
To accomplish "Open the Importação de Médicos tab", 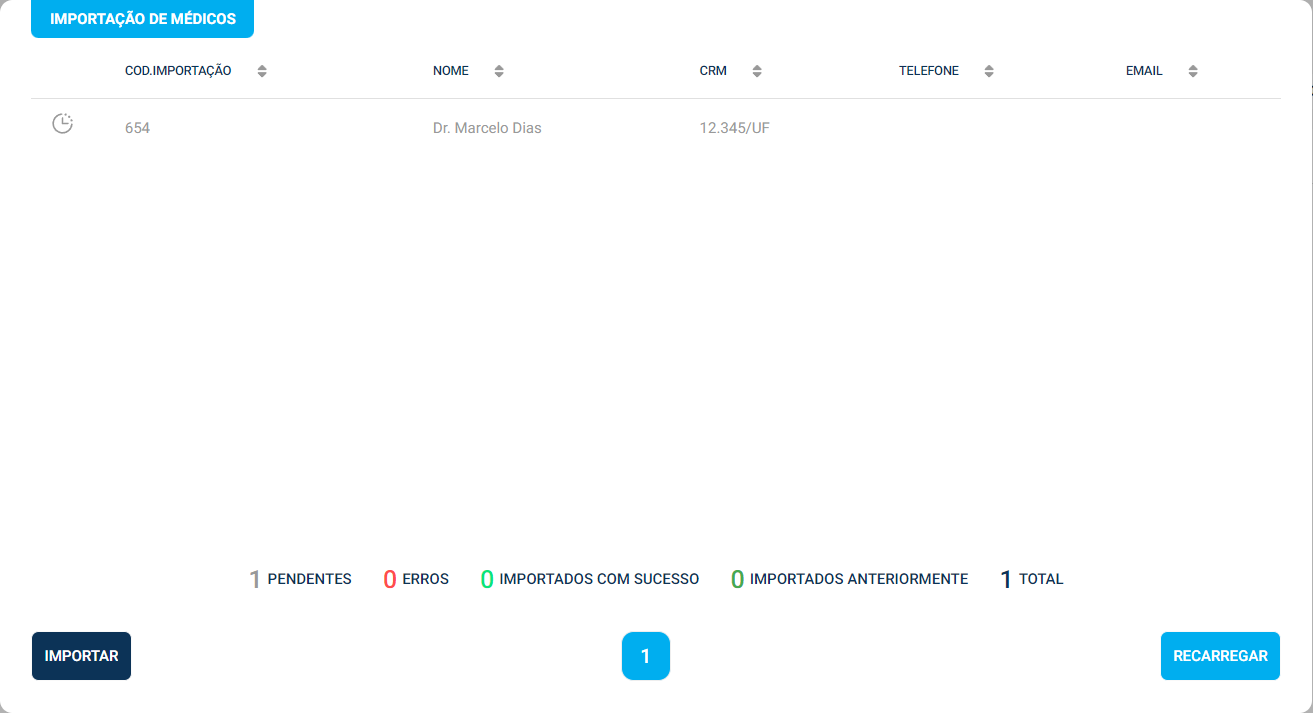I will (142, 19).
